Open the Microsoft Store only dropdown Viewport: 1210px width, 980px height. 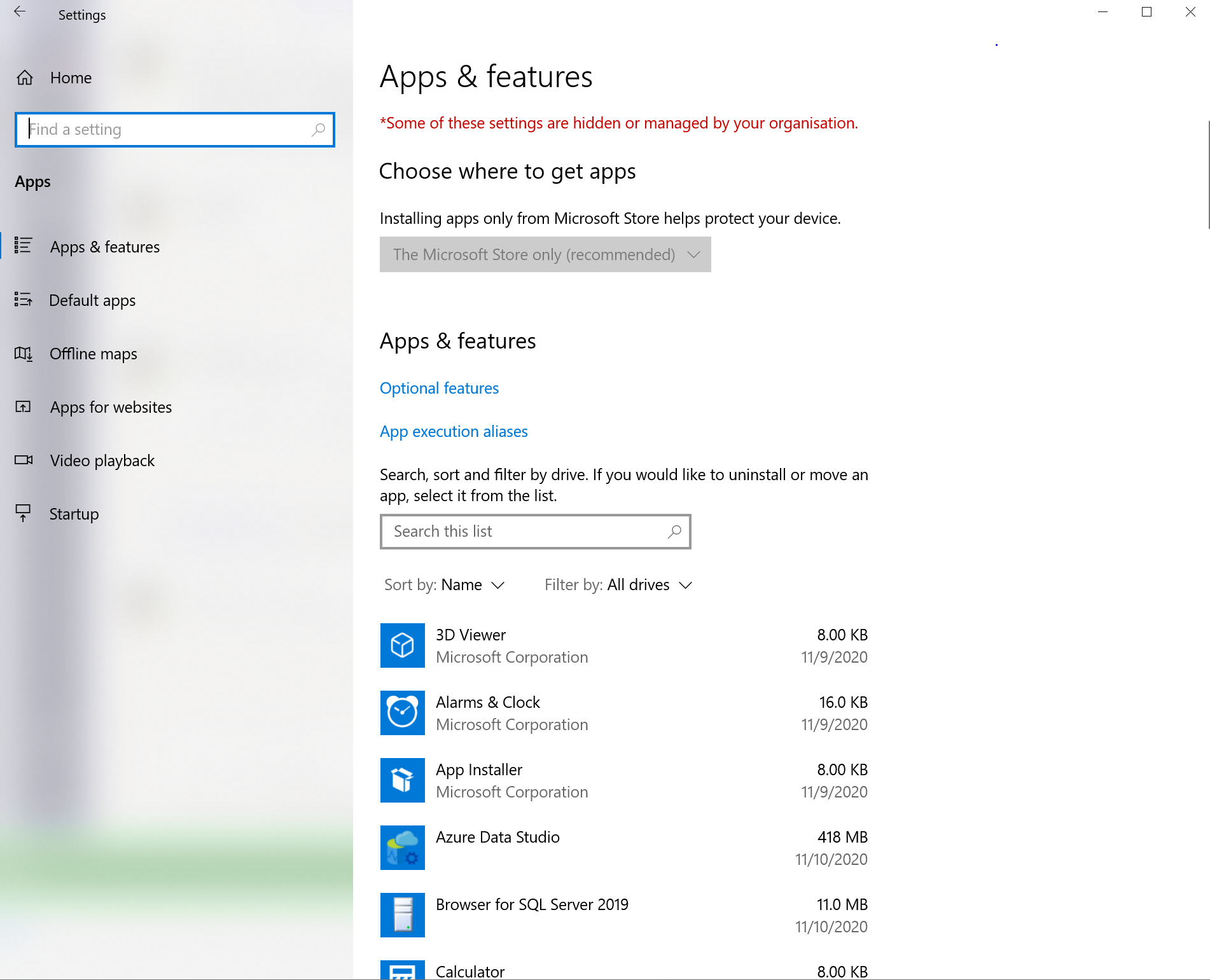tap(545, 254)
